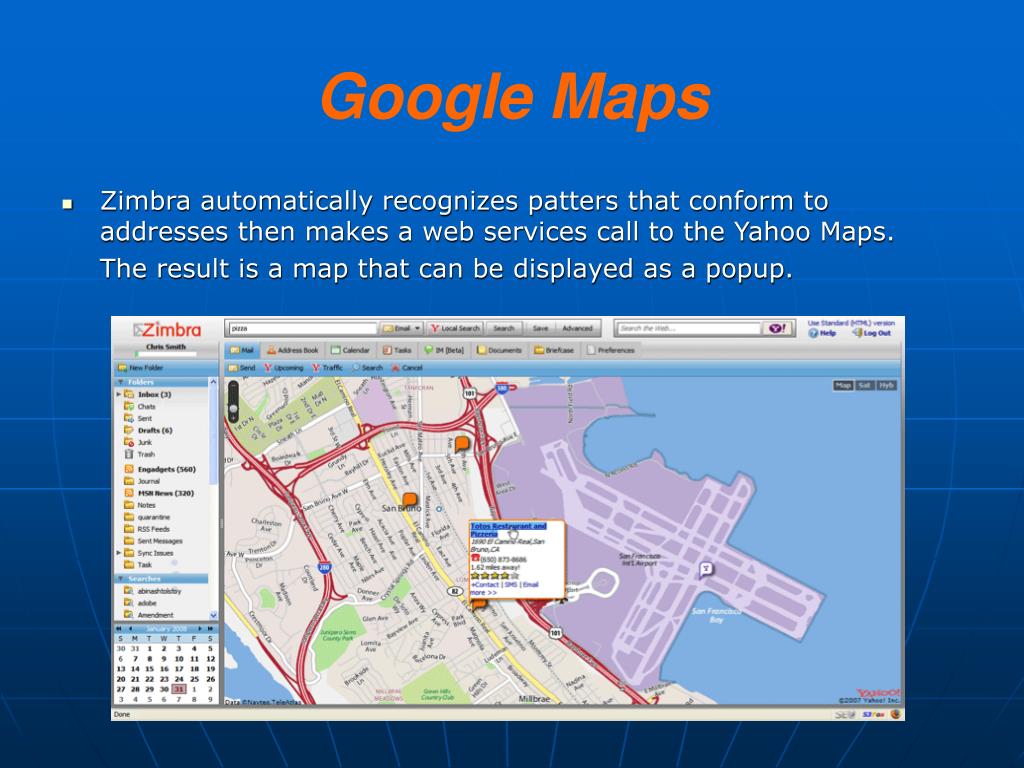Open the abinashtolstoy saved search
The height and width of the screenshot is (768, 1024).
point(153,591)
